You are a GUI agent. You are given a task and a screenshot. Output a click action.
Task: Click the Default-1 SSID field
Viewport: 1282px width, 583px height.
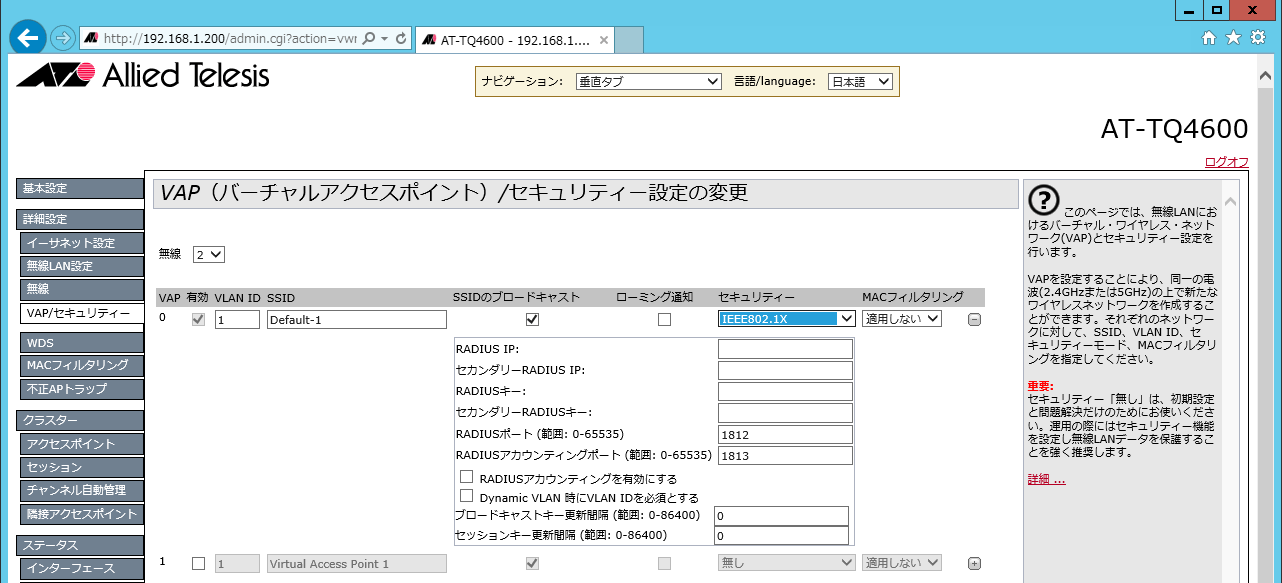356,320
